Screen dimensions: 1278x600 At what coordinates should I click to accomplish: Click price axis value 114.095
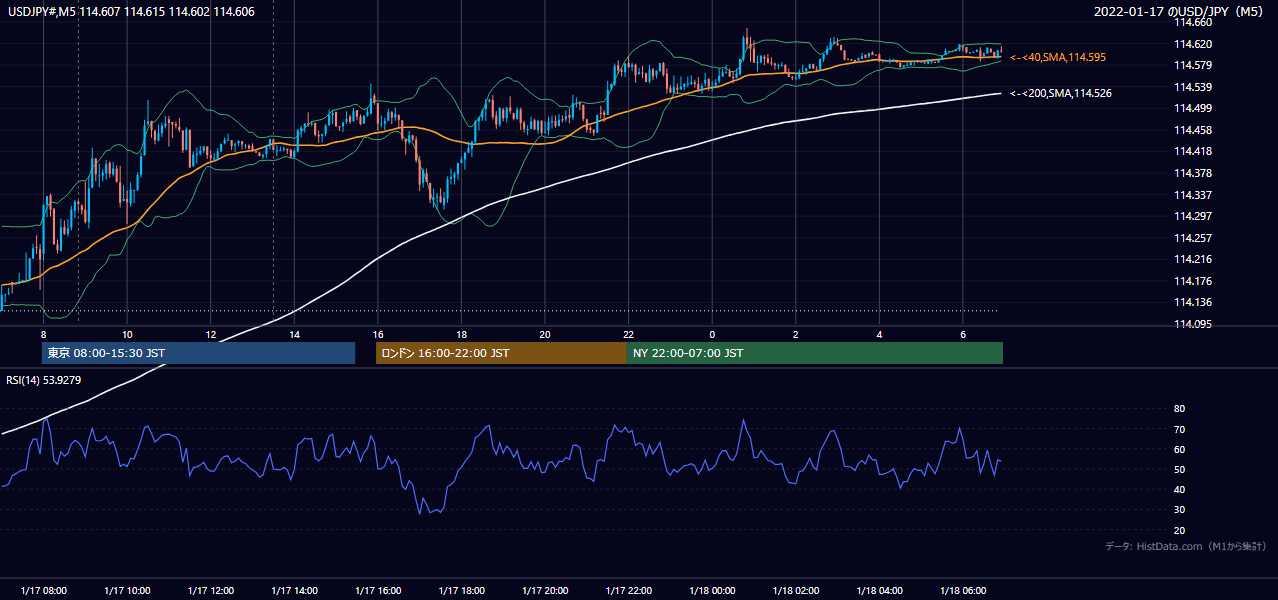[x=1195, y=324]
